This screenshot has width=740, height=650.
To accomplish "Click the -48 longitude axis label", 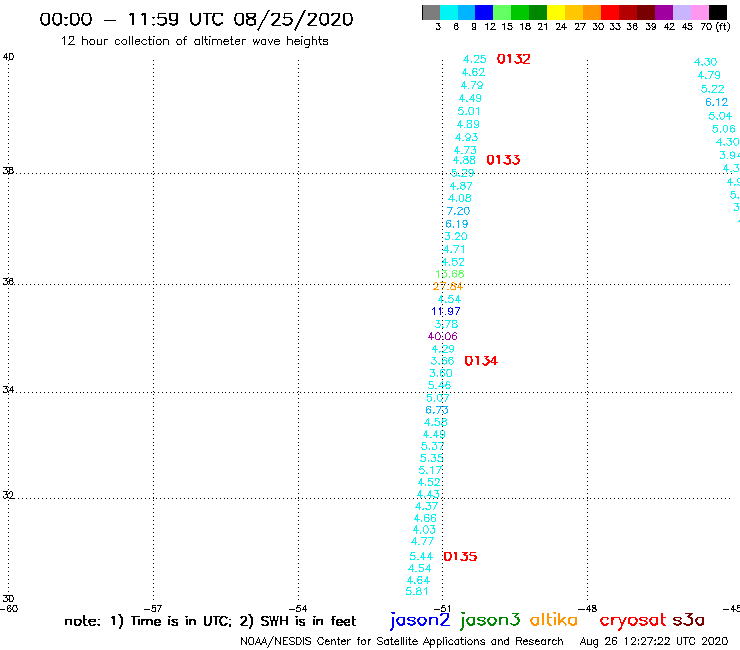I will click(x=588, y=609).
